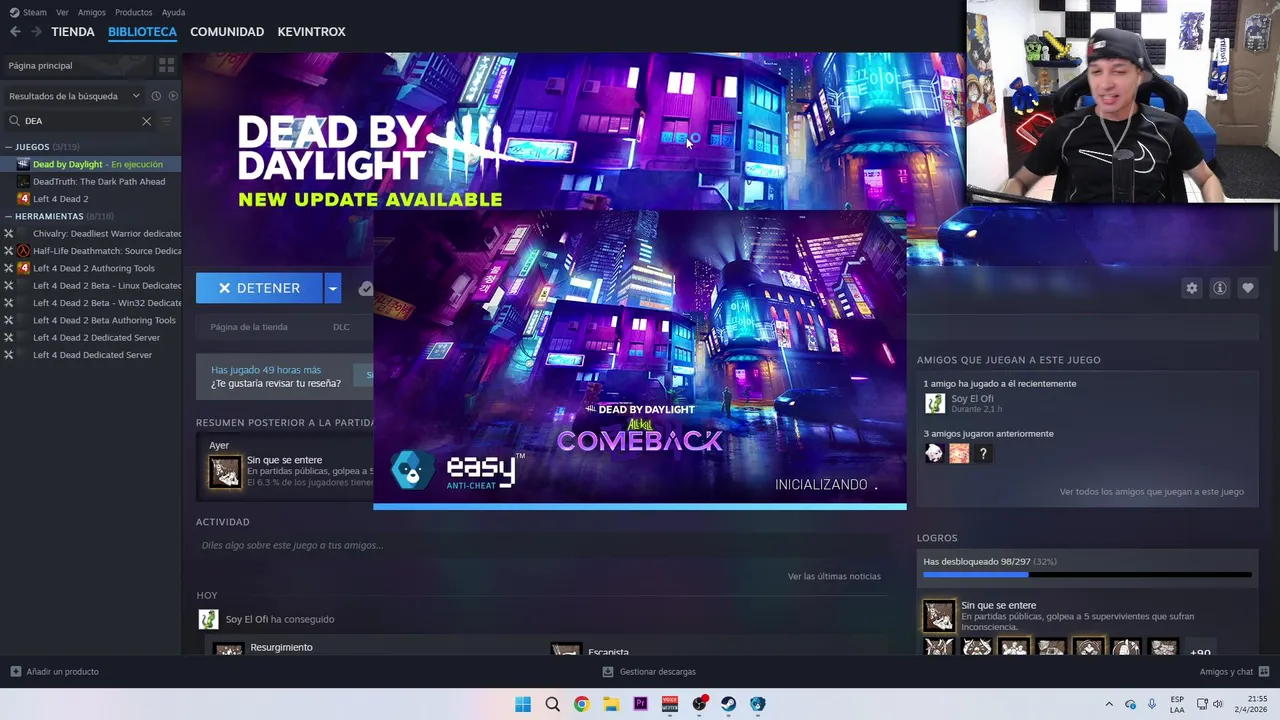Open the dropdown arrow beside DETENER
1280x720 pixels.
(332, 288)
